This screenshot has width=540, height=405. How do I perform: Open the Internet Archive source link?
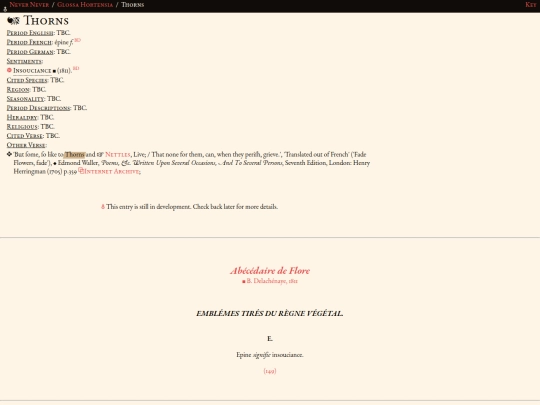(x=112, y=172)
